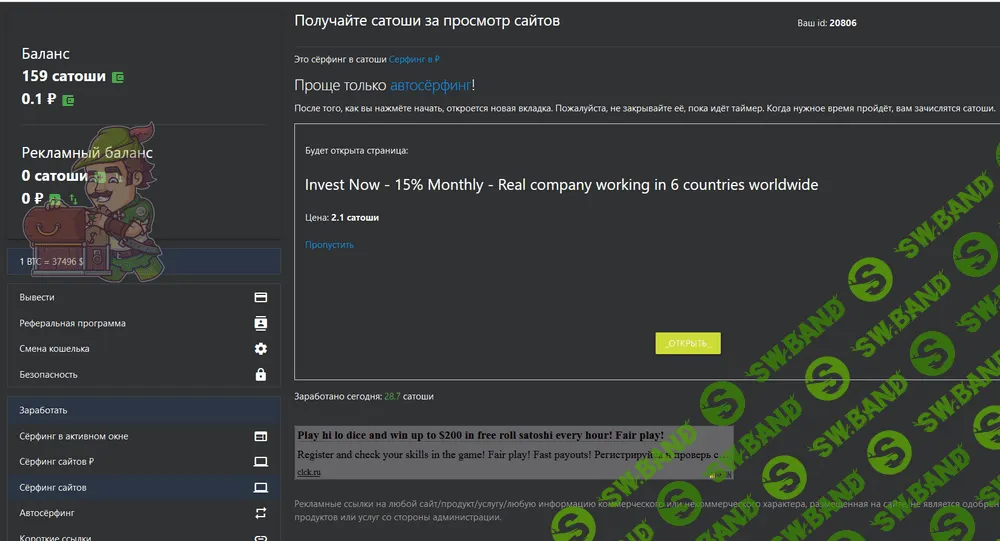Click the Заработать section header
This screenshot has height=541, width=1000.
coord(43,410)
